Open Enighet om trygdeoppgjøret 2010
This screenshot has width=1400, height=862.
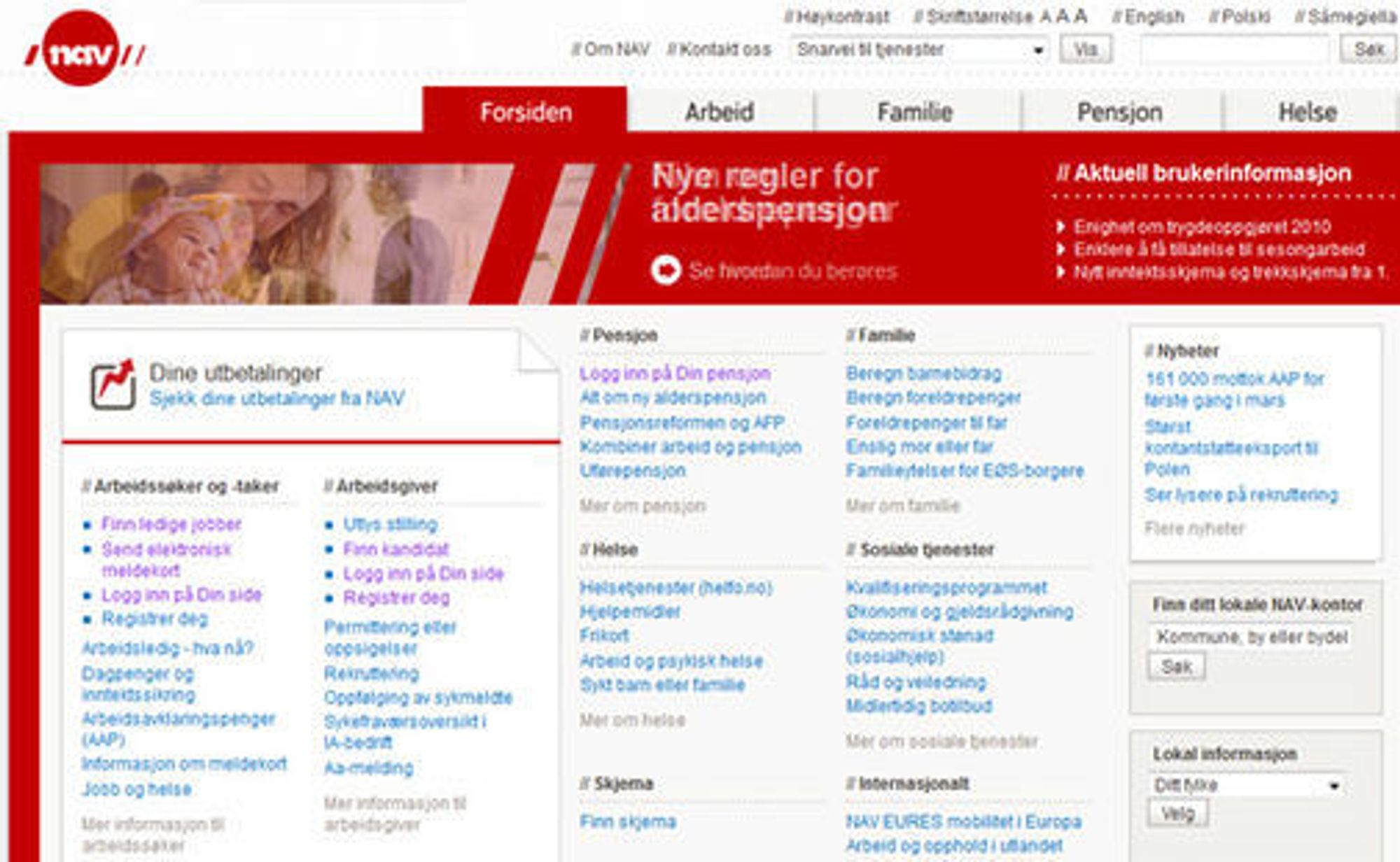[x=1202, y=227]
